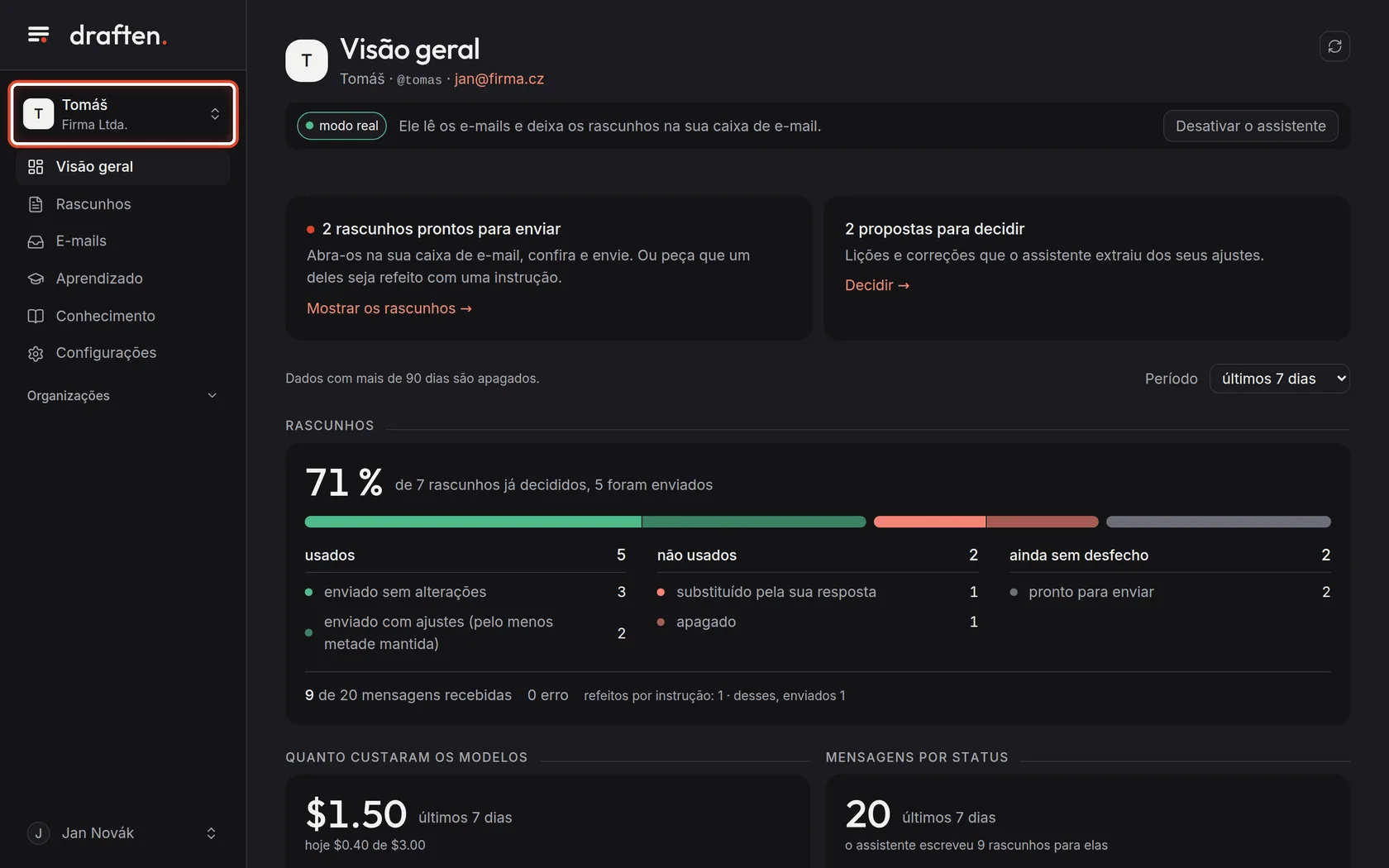Click '2 propostas para decidir' heading
Screen dimensions: 1389x868
pyautogui.click(x=934, y=229)
